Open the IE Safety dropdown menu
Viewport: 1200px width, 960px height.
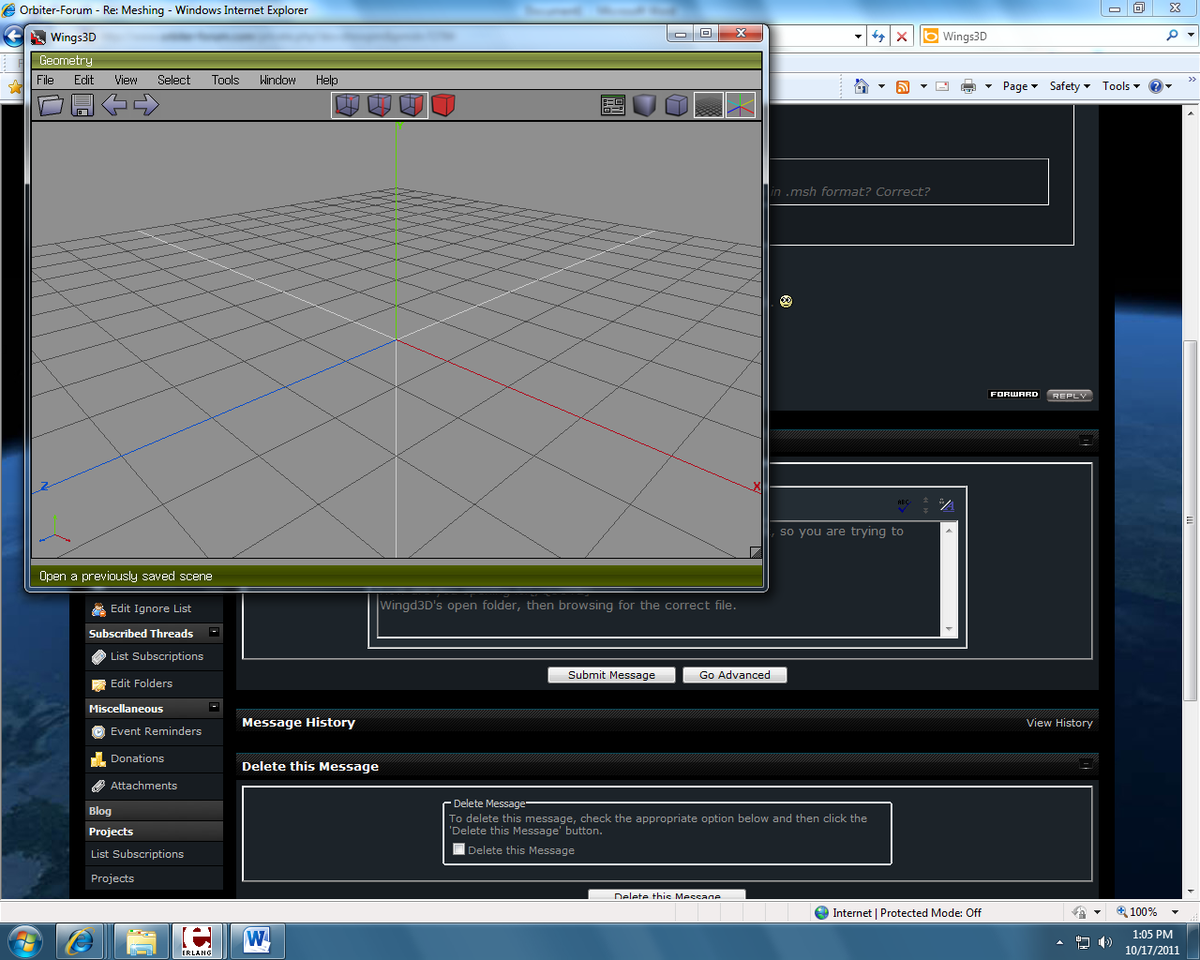1070,86
